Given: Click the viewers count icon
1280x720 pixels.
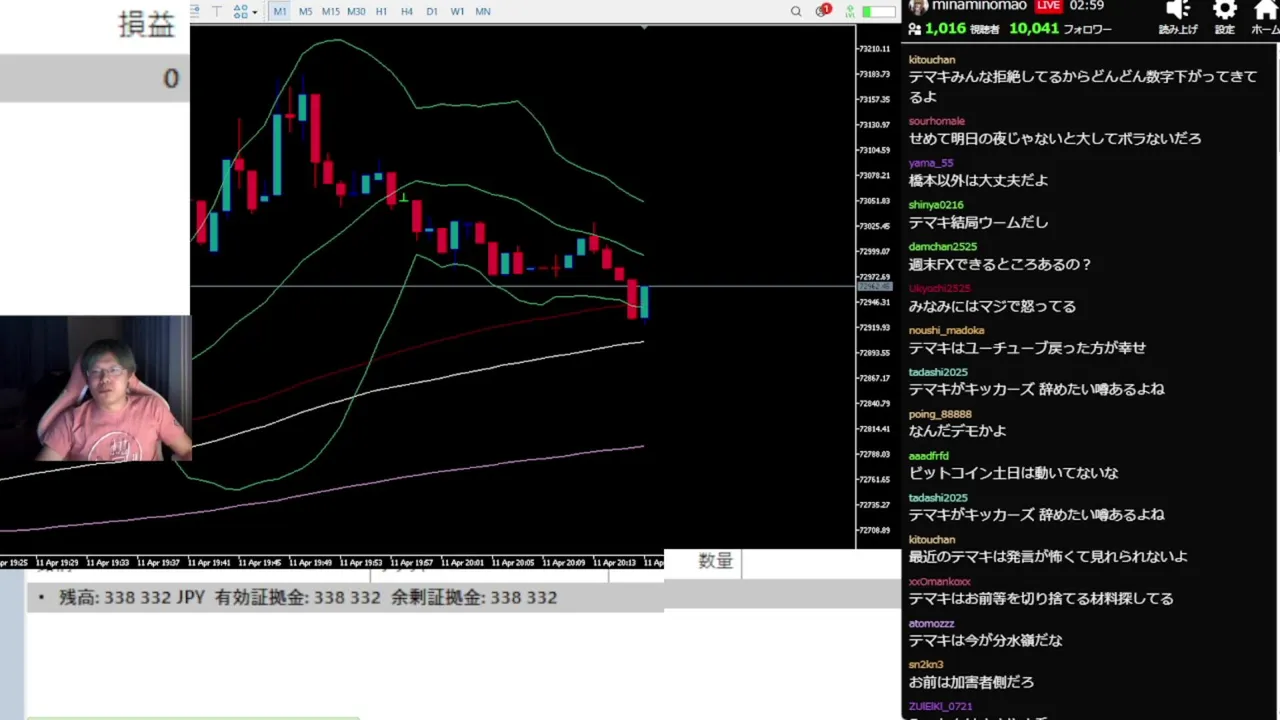Looking at the screenshot, I should coord(915,29).
